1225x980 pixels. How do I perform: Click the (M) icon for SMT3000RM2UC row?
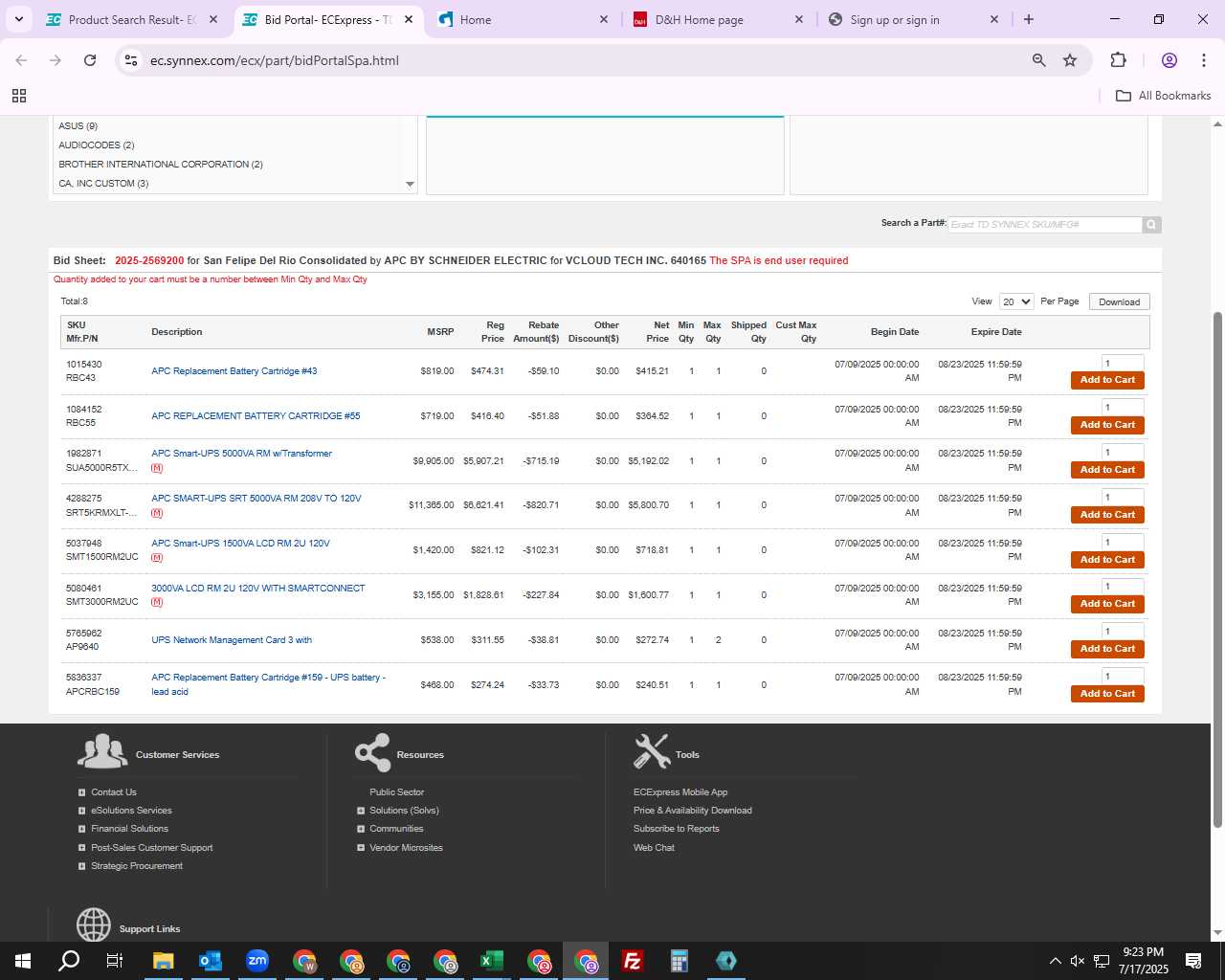[157, 602]
